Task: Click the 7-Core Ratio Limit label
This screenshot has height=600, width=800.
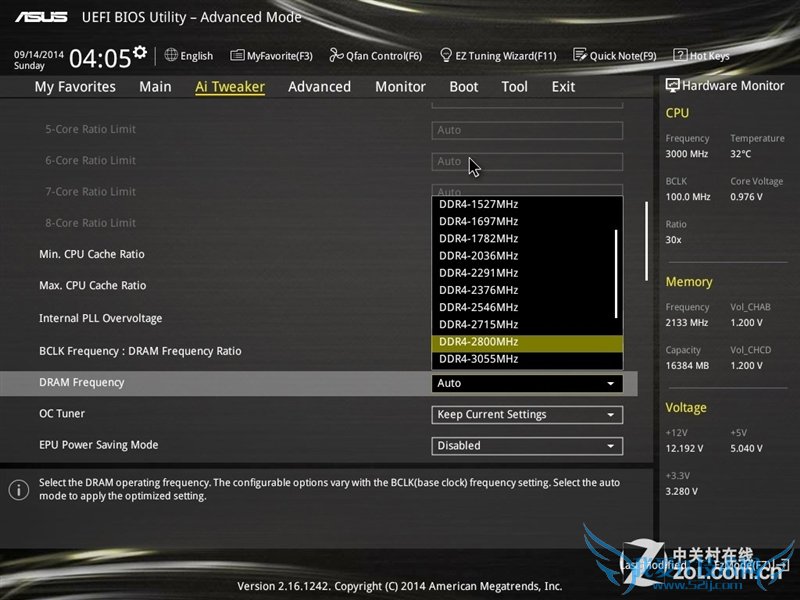Action: 90,192
